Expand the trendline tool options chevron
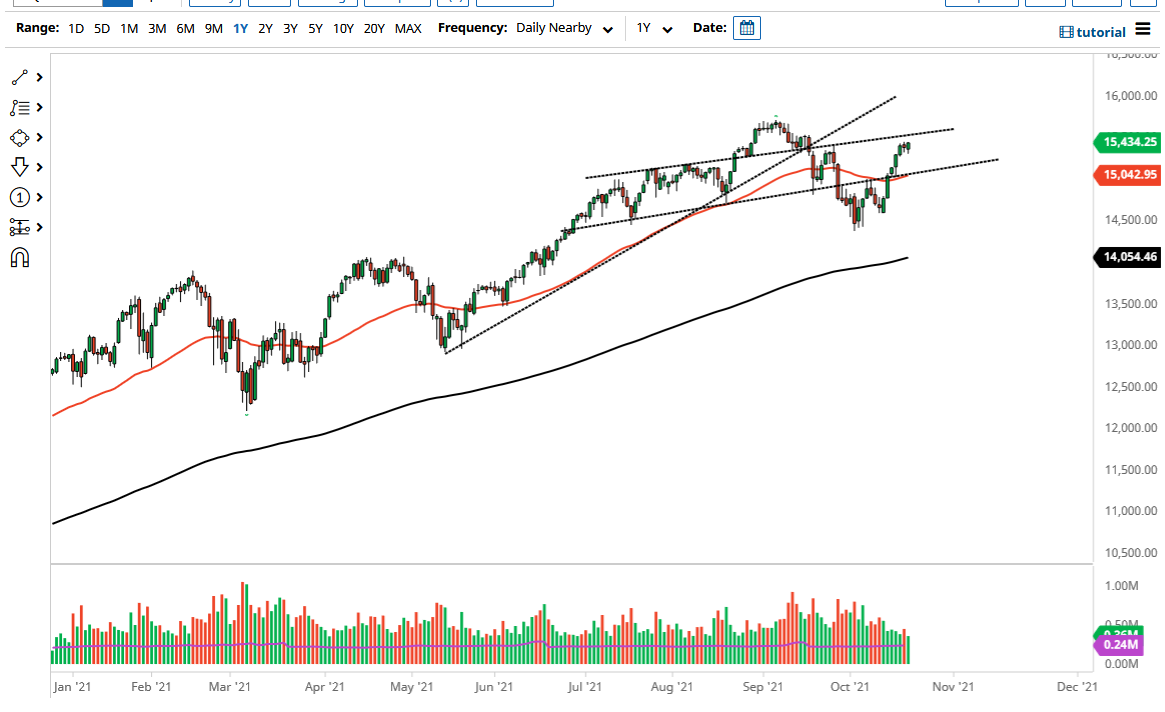The height and width of the screenshot is (712, 1165). tap(38, 77)
